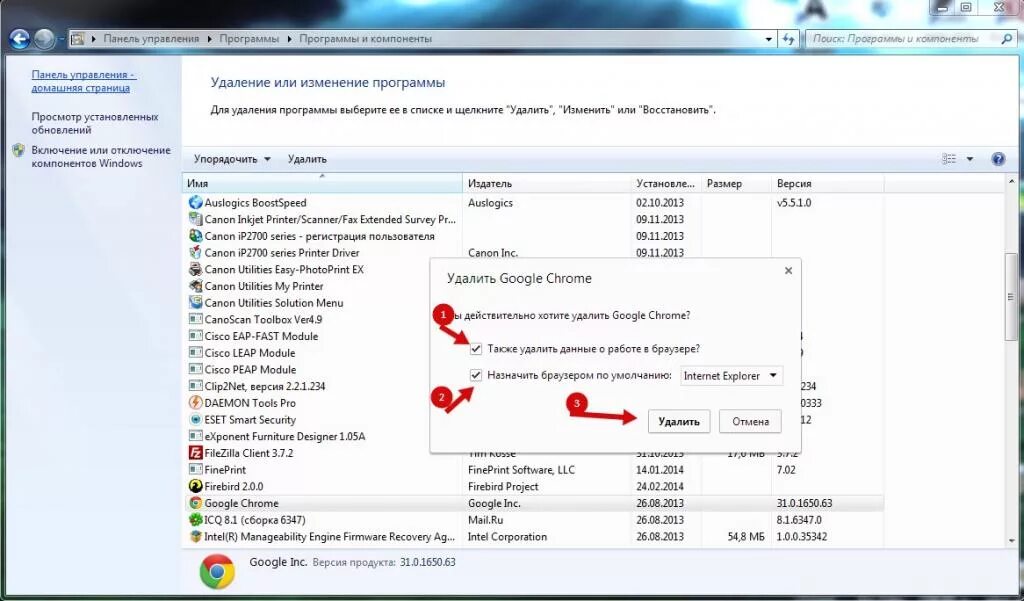Image resolution: width=1024 pixels, height=601 pixels.
Task: Open the view options dropdown arrow
Action: point(970,159)
